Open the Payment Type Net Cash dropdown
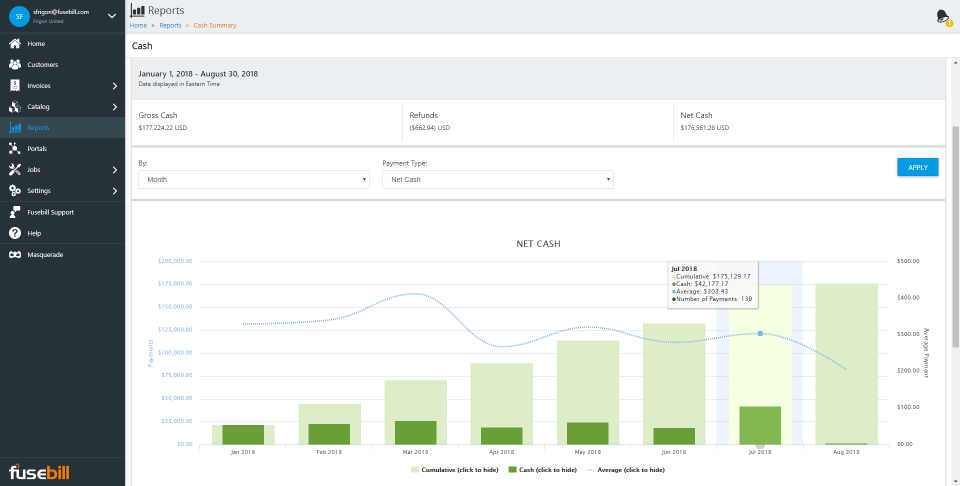The height and width of the screenshot is (486, 960). (498, 179)
